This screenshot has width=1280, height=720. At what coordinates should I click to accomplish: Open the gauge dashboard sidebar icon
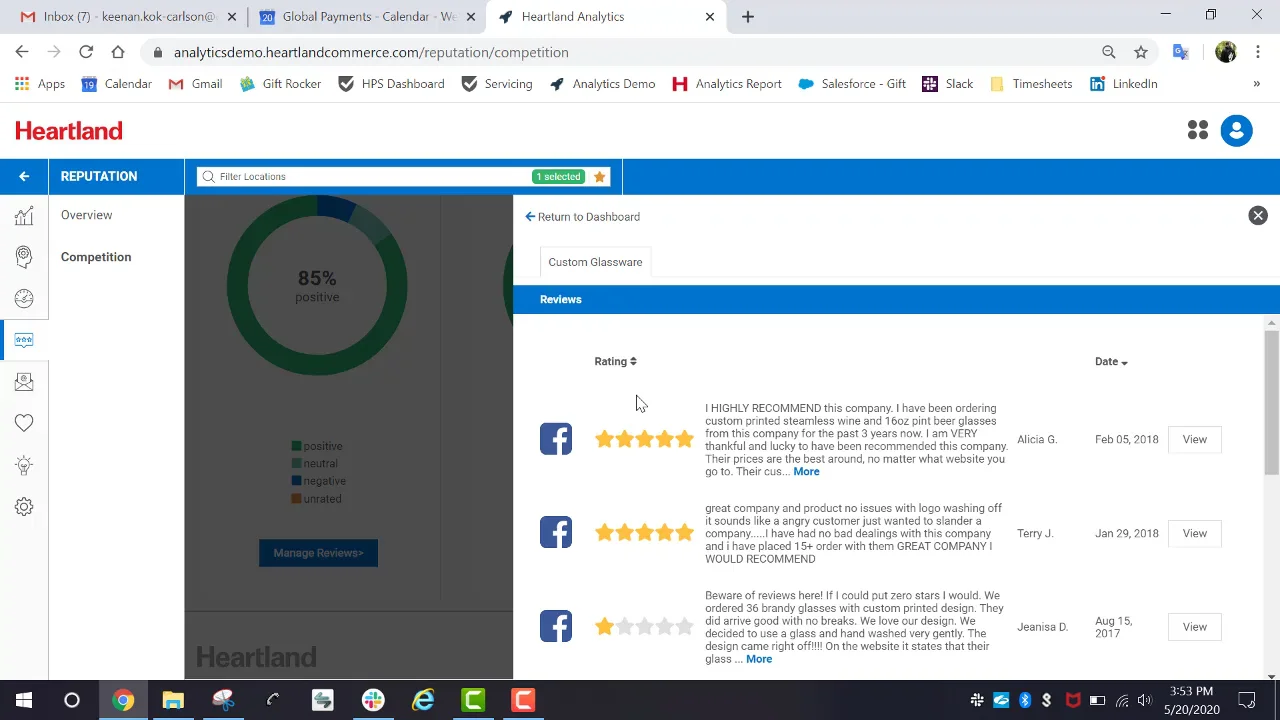click(24, 299)
